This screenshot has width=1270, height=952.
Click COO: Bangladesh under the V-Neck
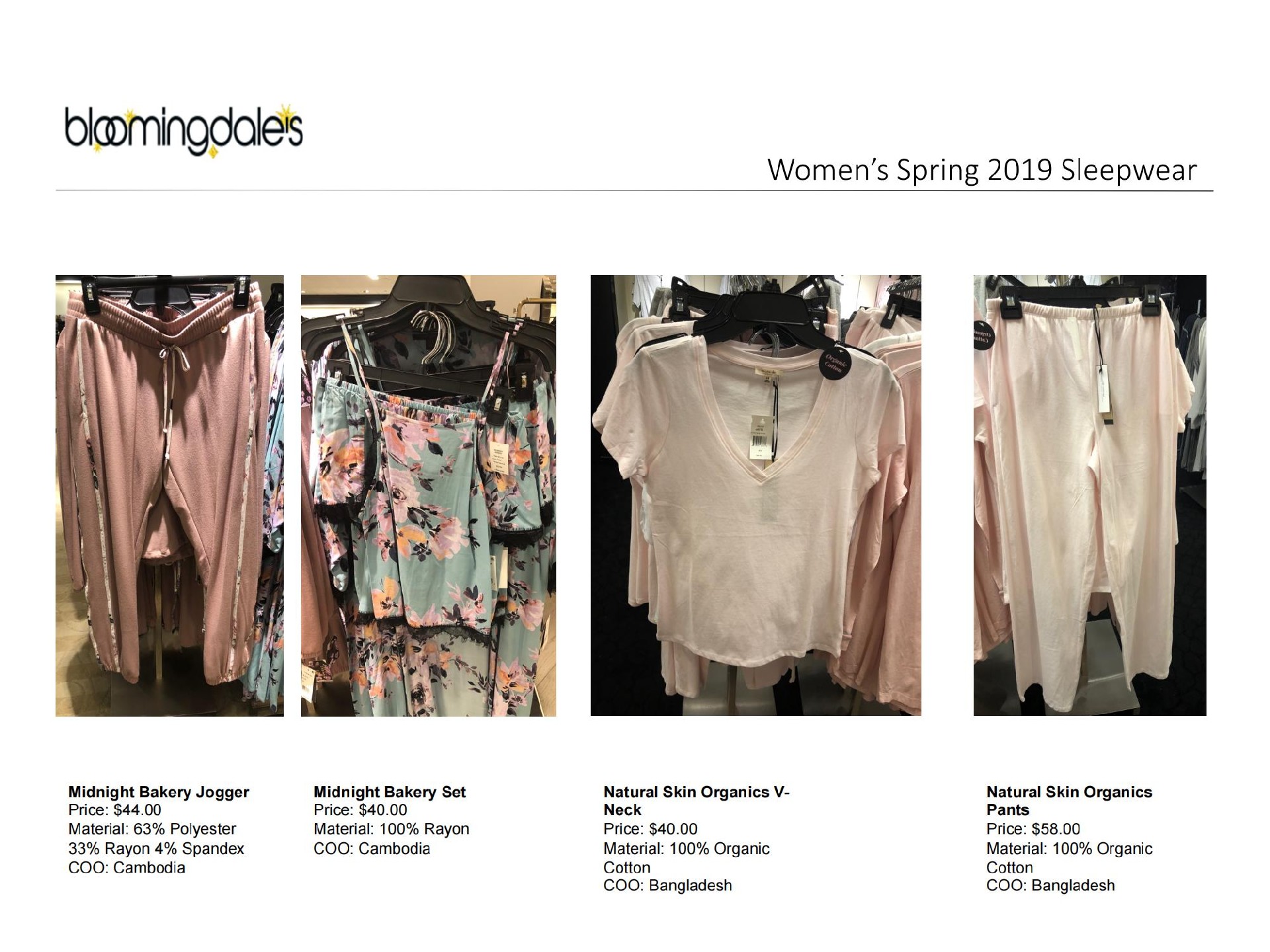667,885
